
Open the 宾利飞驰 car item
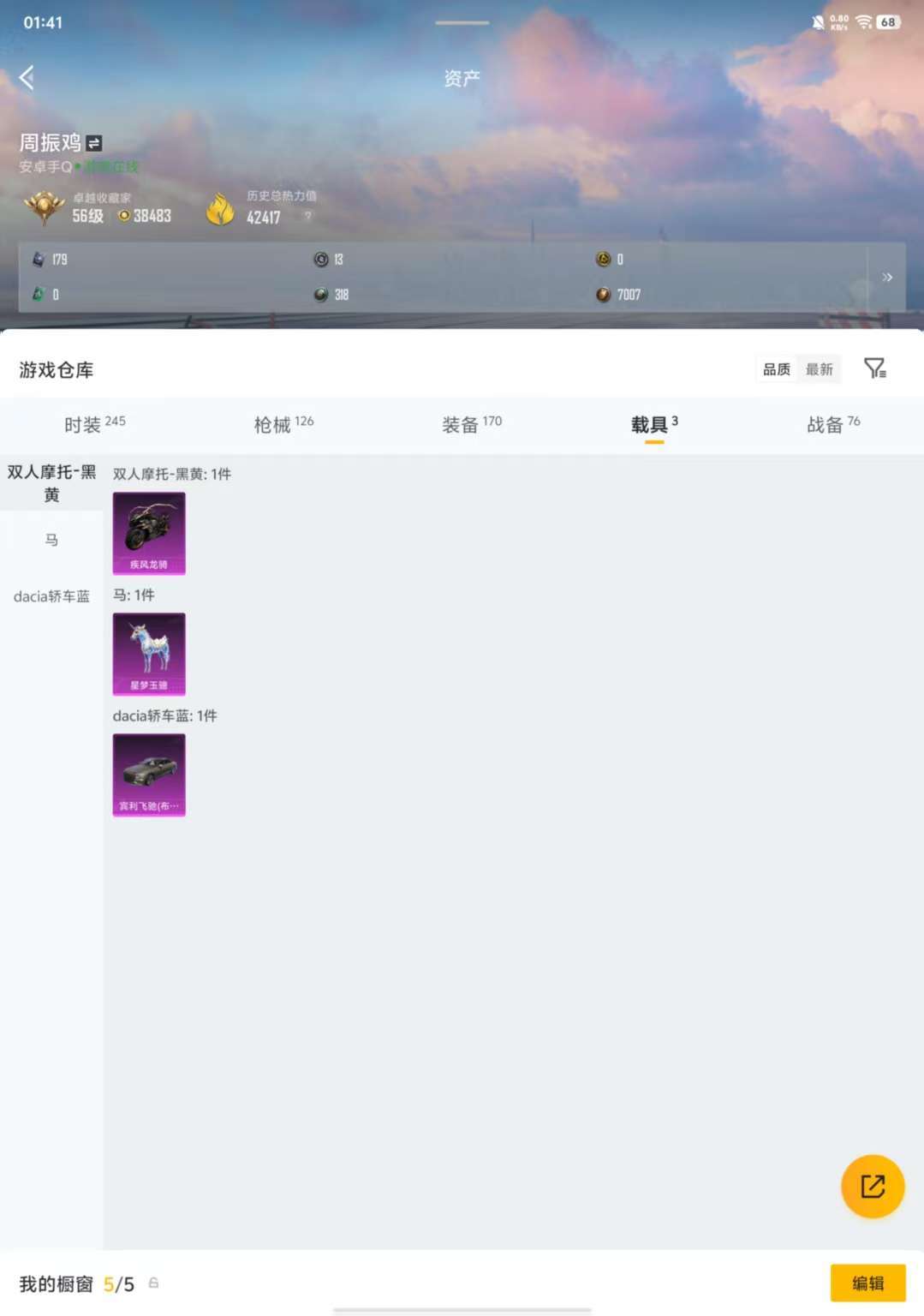[149, 775]
